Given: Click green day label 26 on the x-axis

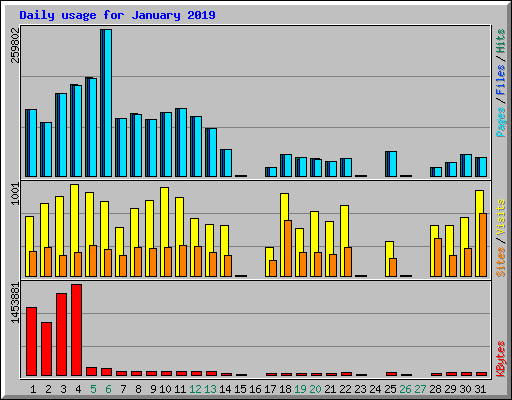Looking at the screenshot, I should tap(405, 389).
